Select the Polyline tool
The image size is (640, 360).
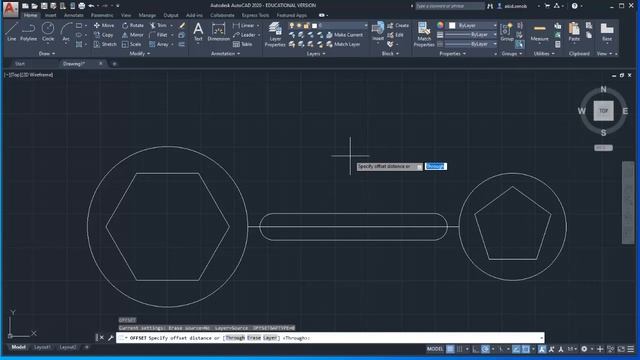[x=29, y=32]
